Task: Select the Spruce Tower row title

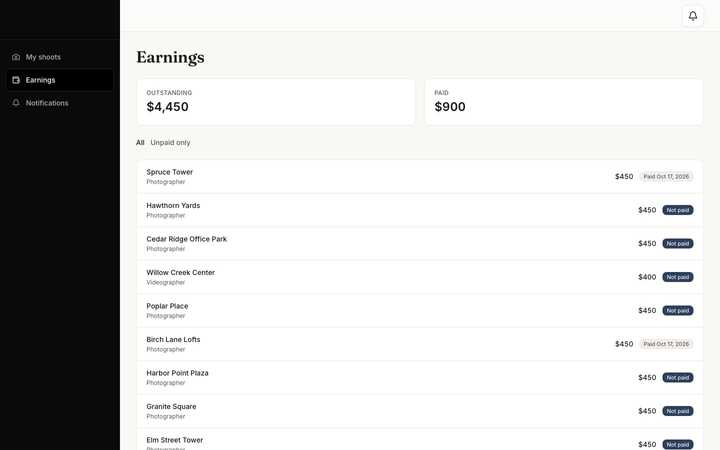Action: click(169, 172)
